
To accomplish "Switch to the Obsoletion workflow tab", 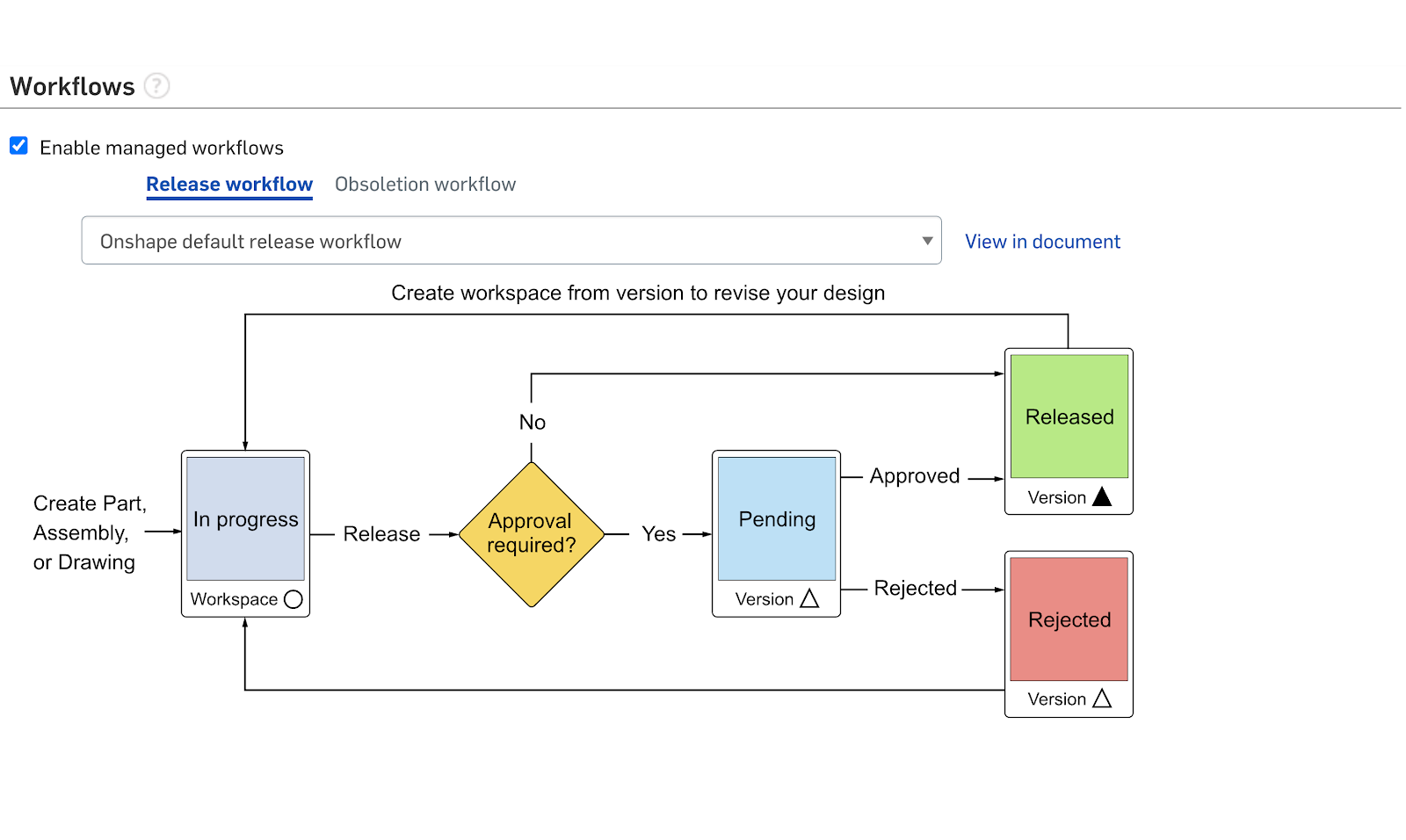I will coord(425,185).
